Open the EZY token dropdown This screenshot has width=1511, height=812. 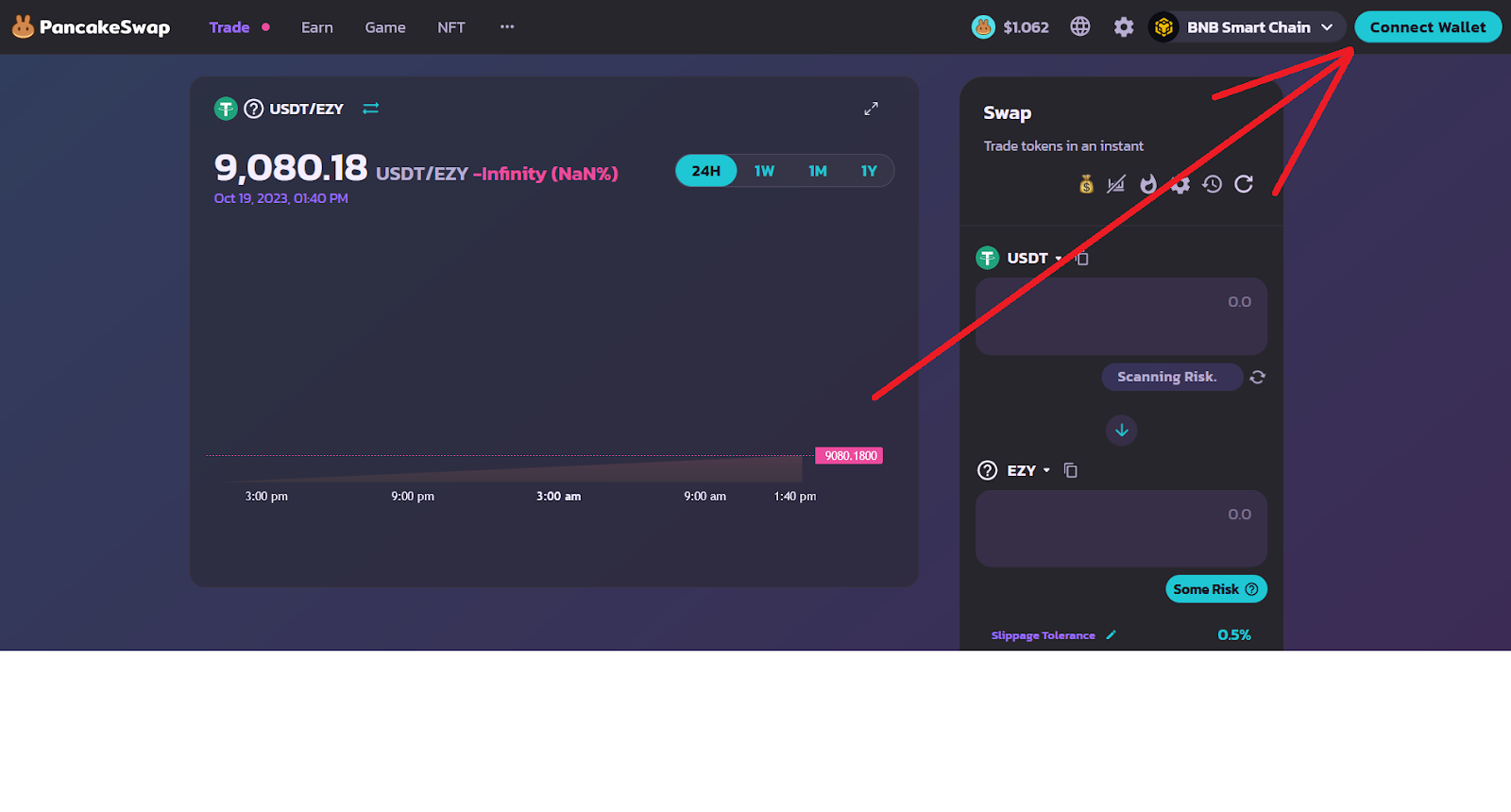pyautogui.click(x=1027, y=470)
